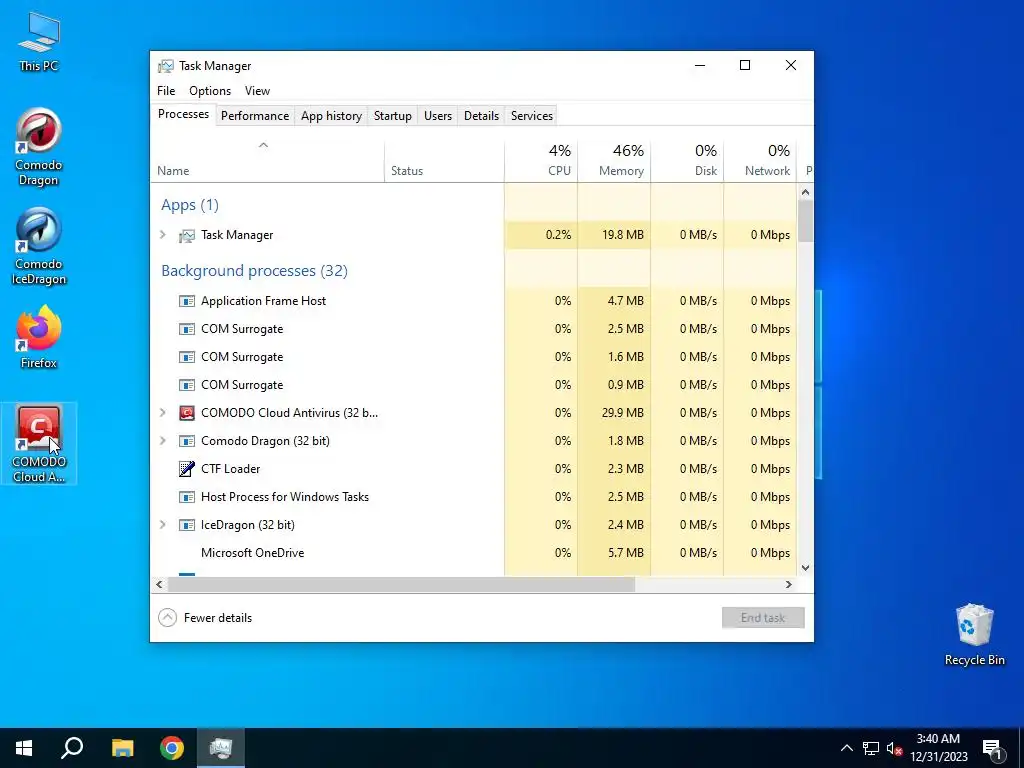Show hidden system tray icons
The width and height of the screenshot is (1024, 768).
846,748
